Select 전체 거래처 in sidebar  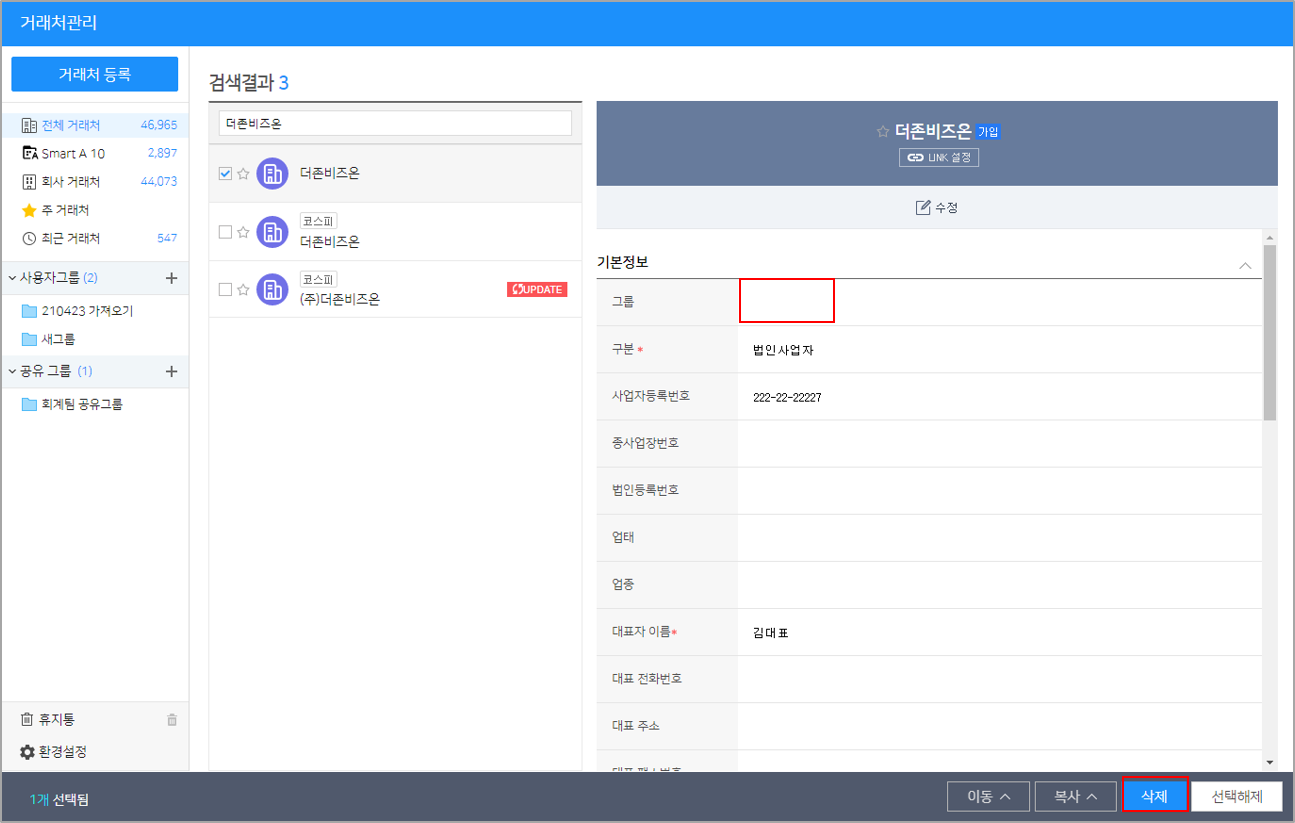70,125
